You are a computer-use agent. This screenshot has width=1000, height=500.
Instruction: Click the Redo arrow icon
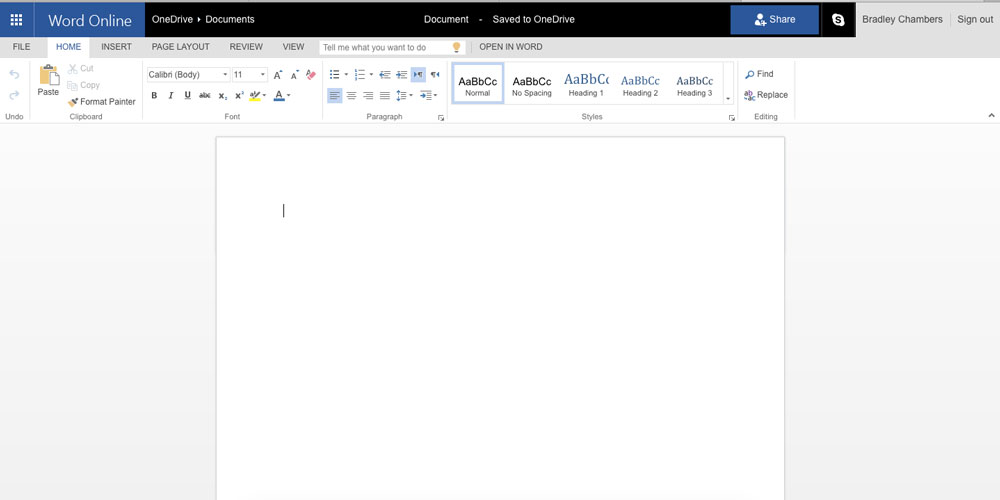coord(14,95)
